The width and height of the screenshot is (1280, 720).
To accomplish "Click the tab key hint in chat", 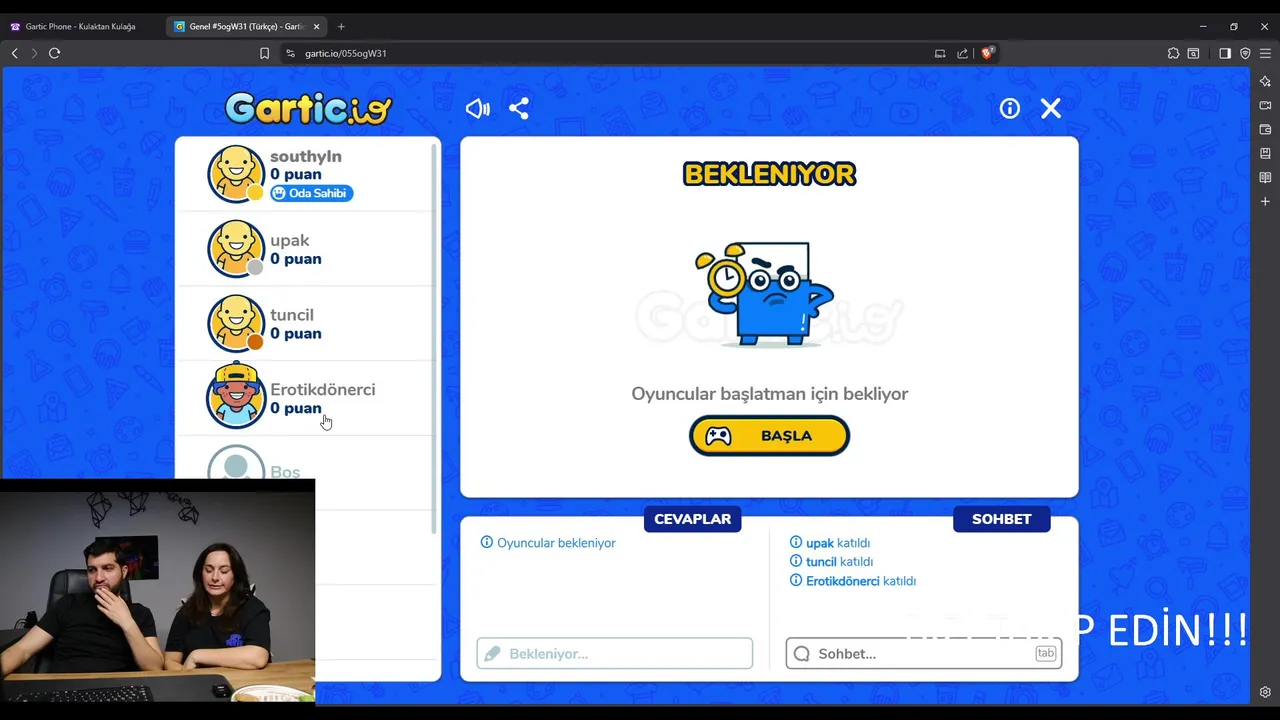I will coord(1046,653).
